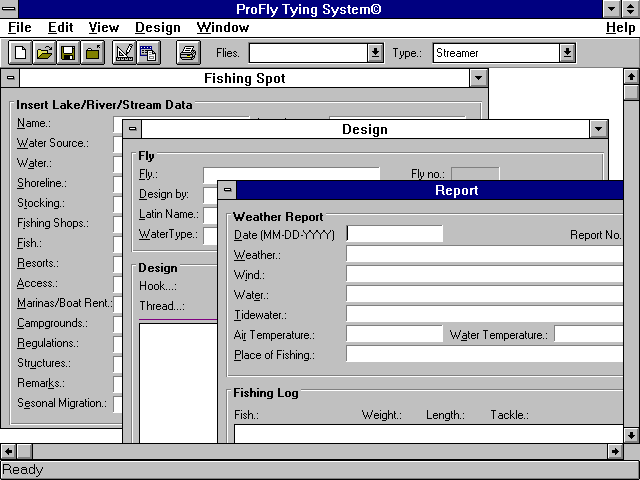Expand the Type dropdown showing Streamer
Screen dimensions: 640x480
point(567,53)
